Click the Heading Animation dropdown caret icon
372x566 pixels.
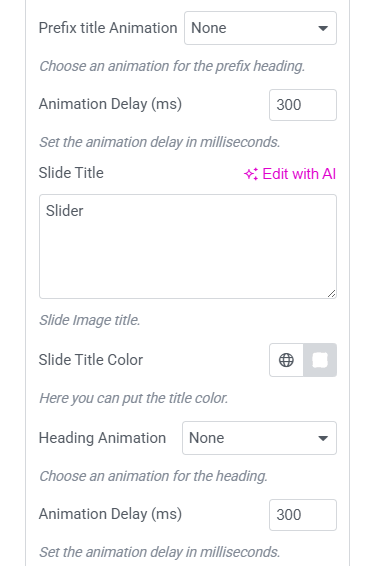tap(323, 438)
